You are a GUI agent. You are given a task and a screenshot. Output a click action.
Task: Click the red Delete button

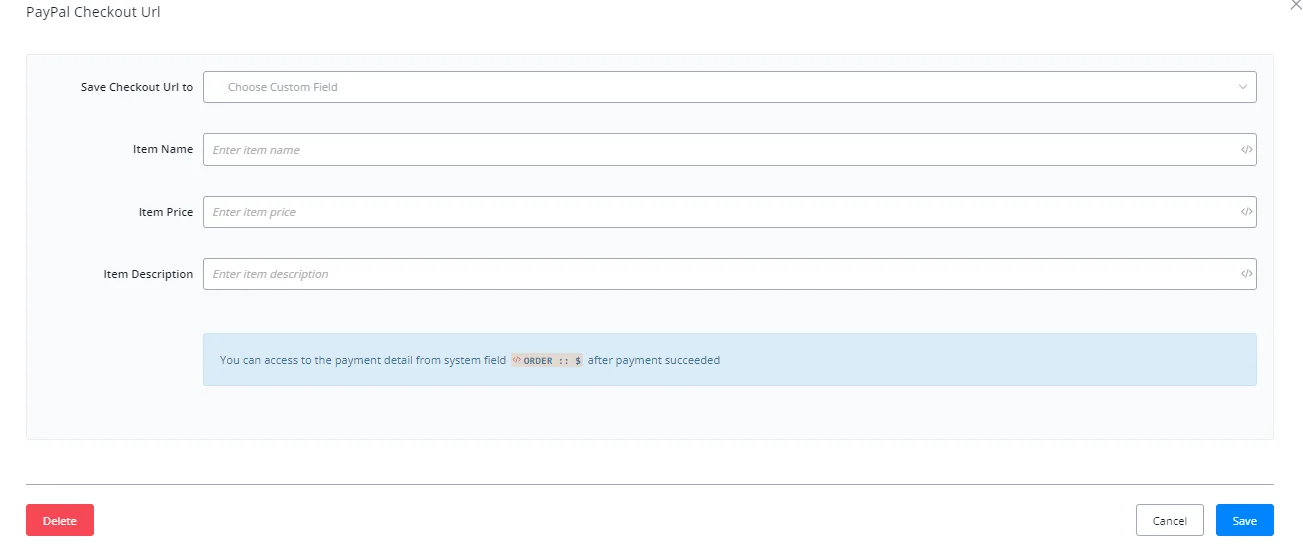tap(60, 520)
